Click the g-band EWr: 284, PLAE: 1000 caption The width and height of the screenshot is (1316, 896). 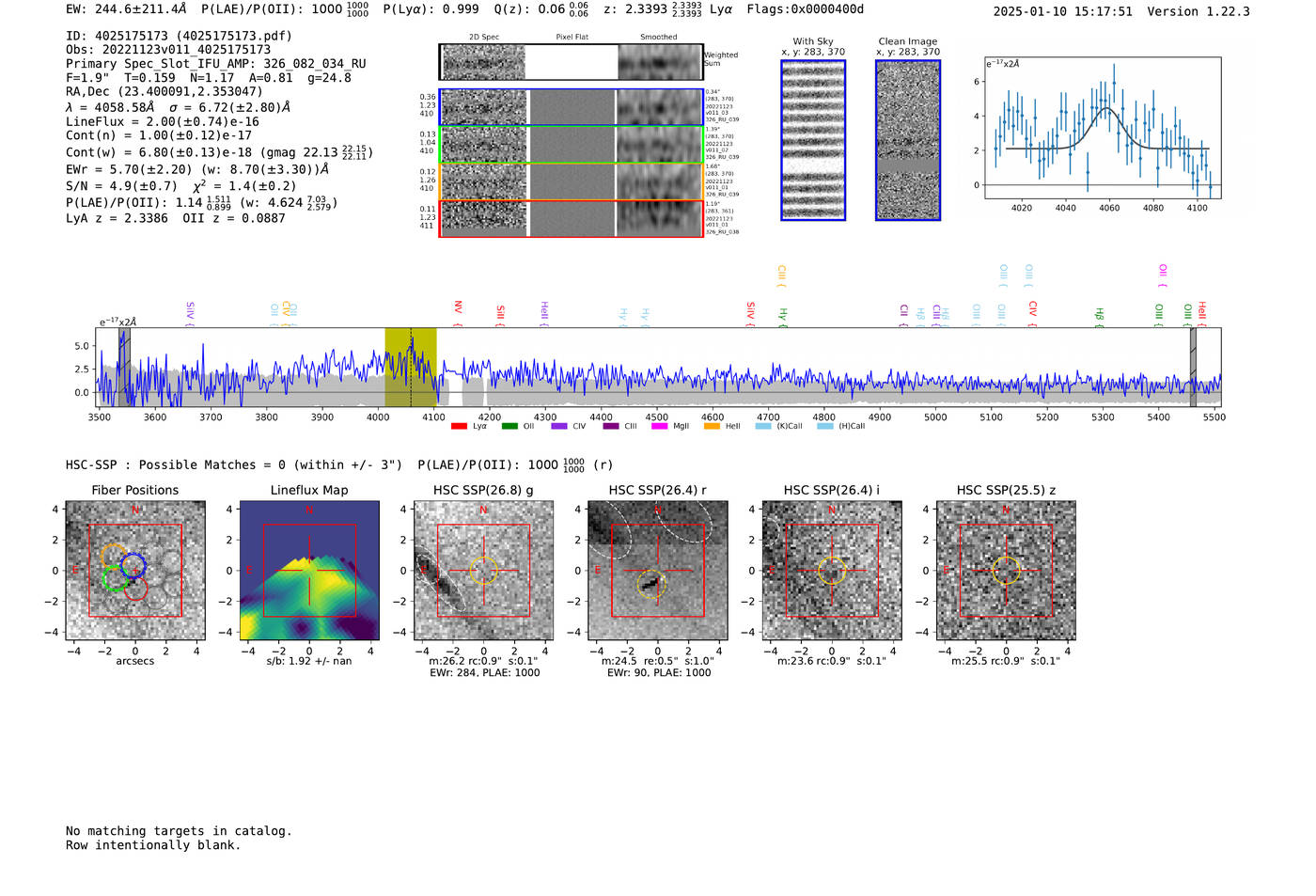coord(484,673)
